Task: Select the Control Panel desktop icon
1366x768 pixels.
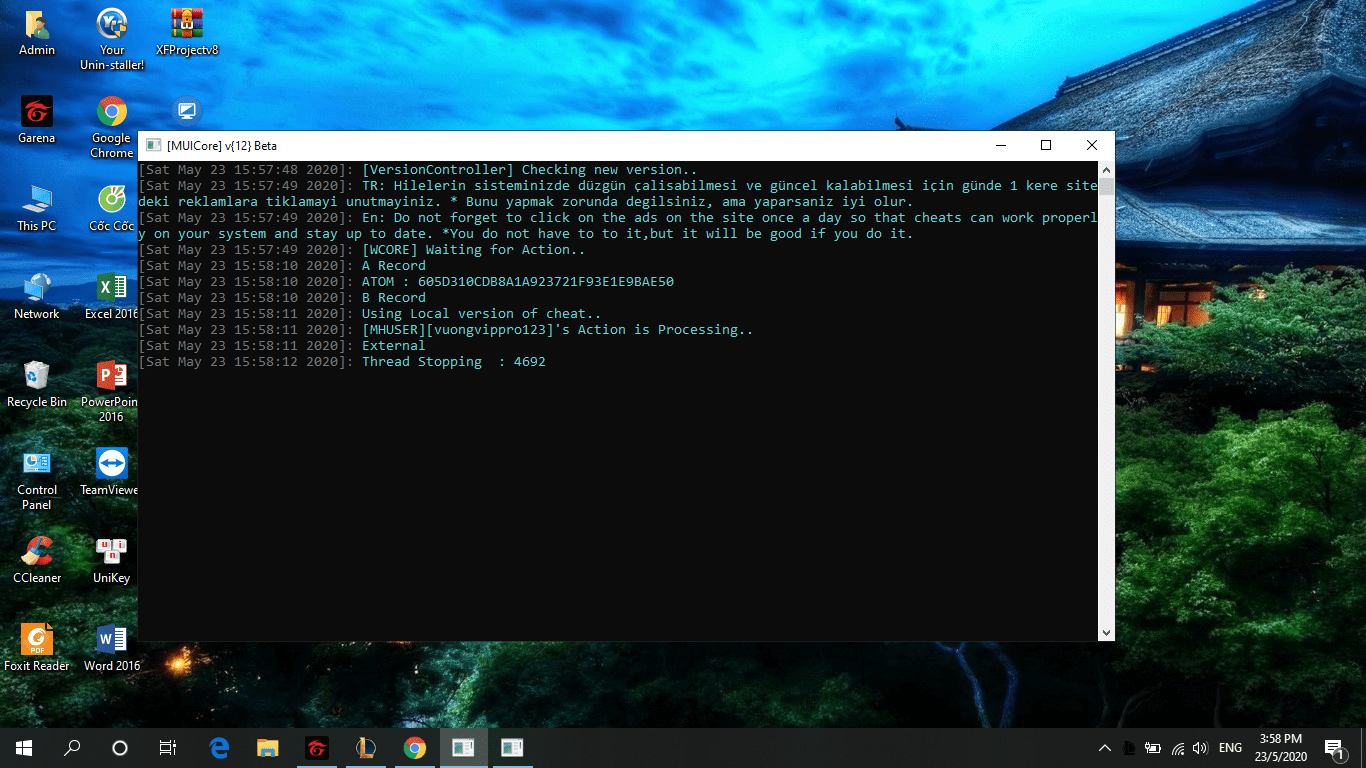Action: point(37,479)
